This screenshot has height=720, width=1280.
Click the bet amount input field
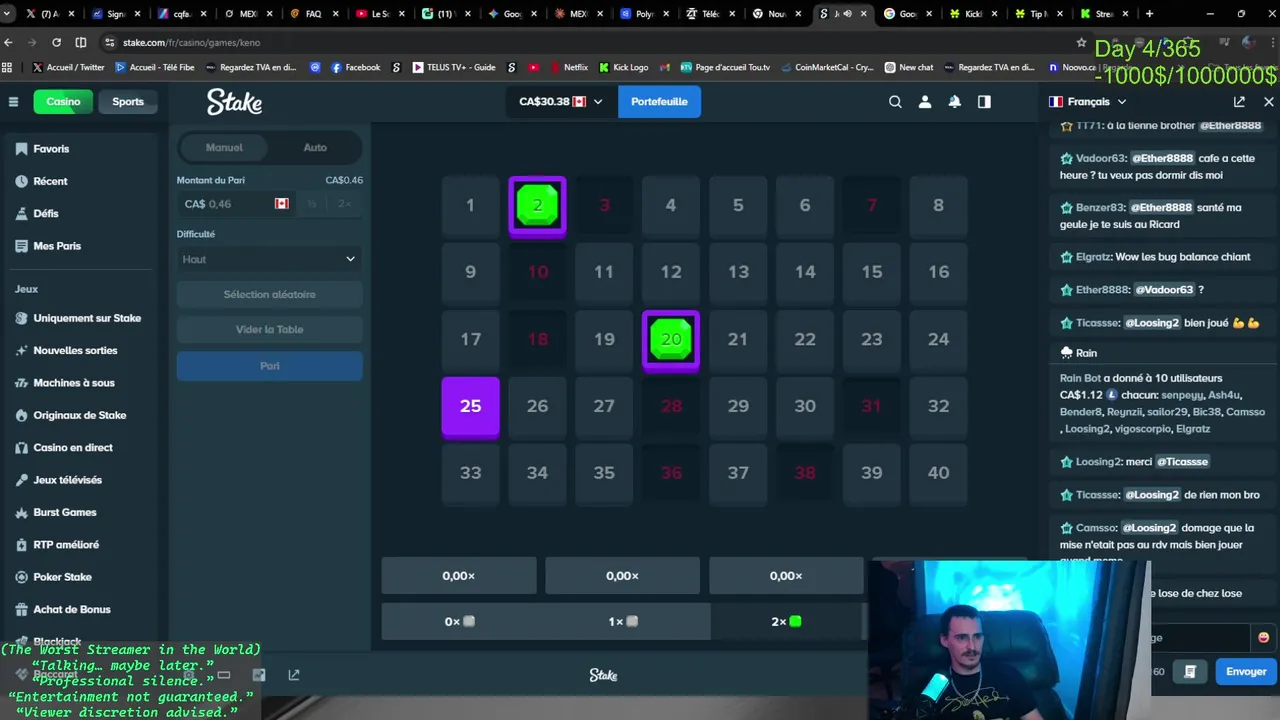[235, 203]
